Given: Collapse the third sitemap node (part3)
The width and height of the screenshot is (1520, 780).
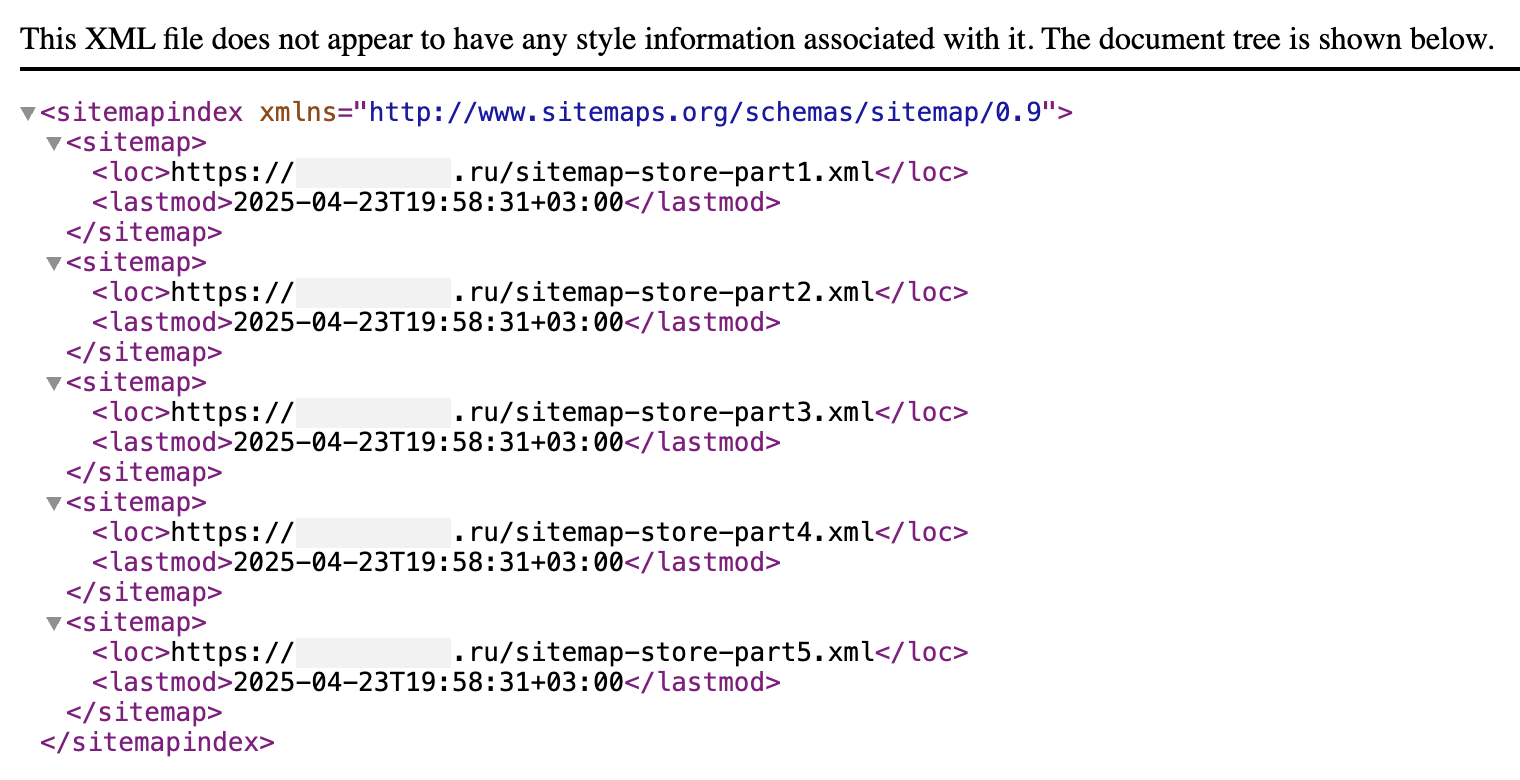Looking at the screenshot, I should 54,384.
